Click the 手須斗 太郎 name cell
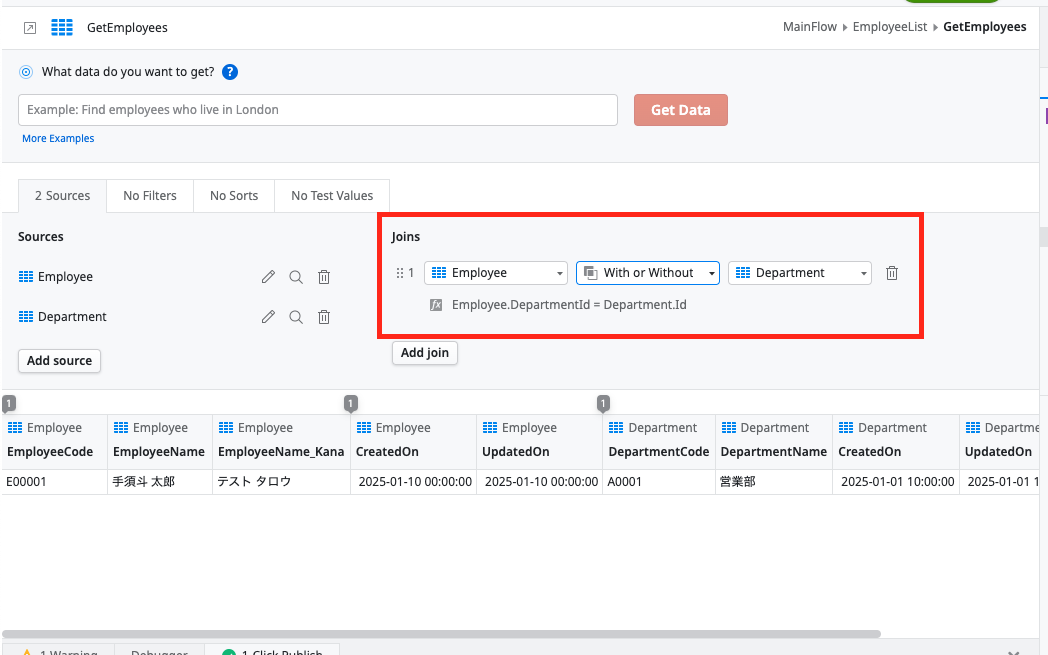 coord(160,482)
